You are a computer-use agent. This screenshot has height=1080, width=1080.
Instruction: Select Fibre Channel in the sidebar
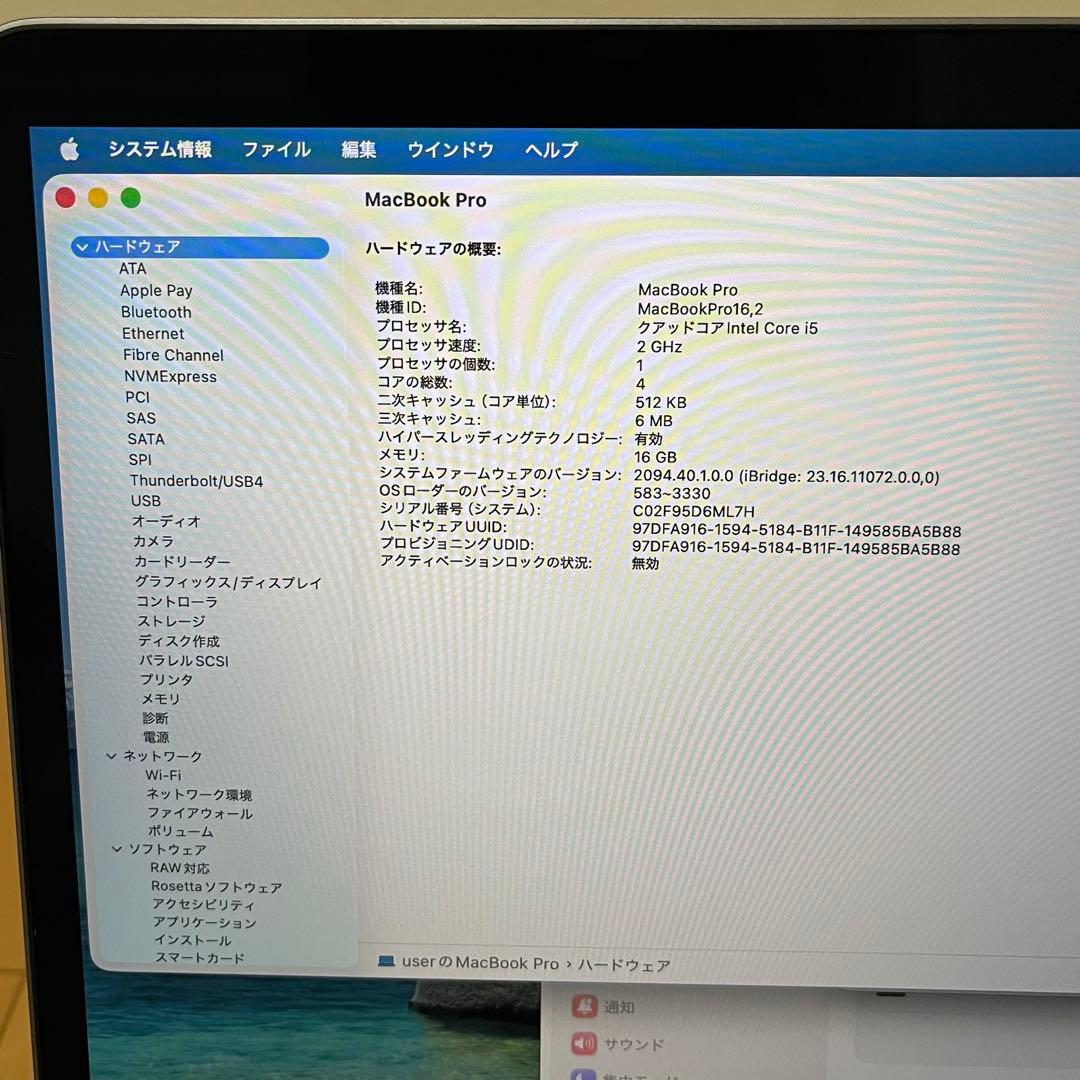point(173,355)
